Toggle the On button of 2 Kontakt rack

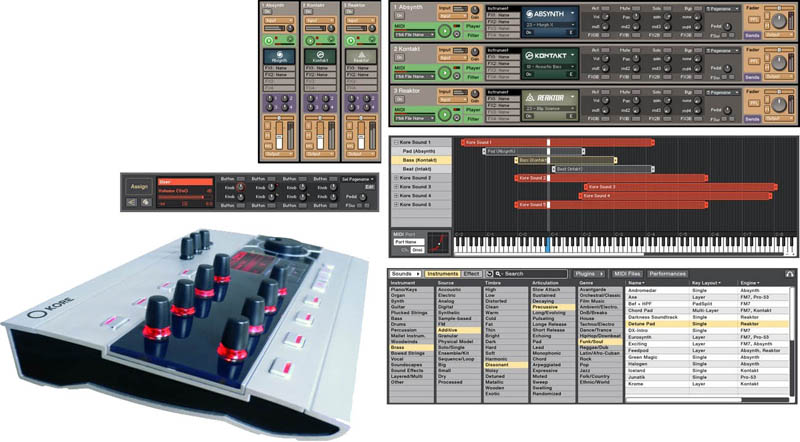click(399, 58)
